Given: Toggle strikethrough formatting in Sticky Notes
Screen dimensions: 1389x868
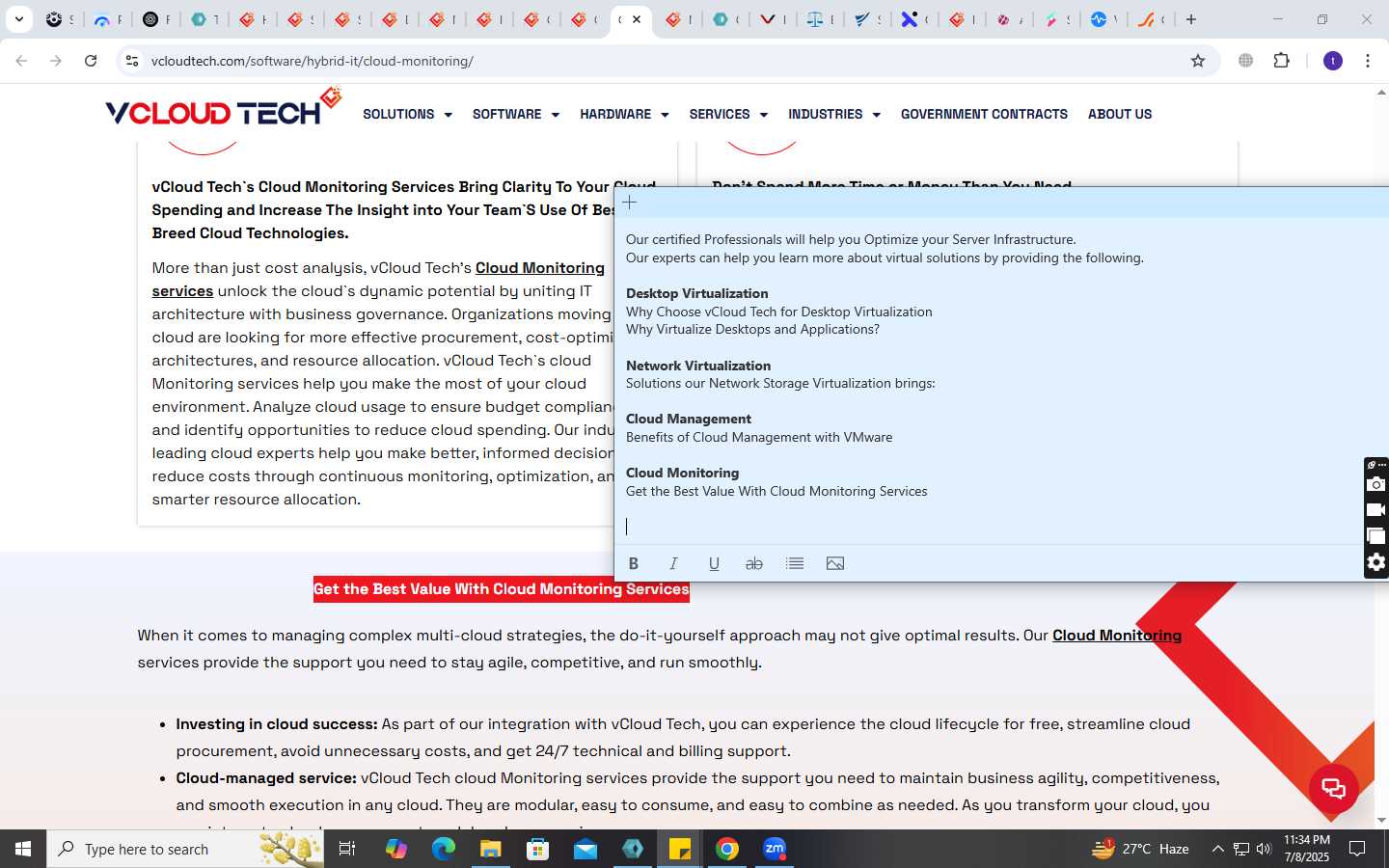Looking at the screenshot, I should (754, 563).
